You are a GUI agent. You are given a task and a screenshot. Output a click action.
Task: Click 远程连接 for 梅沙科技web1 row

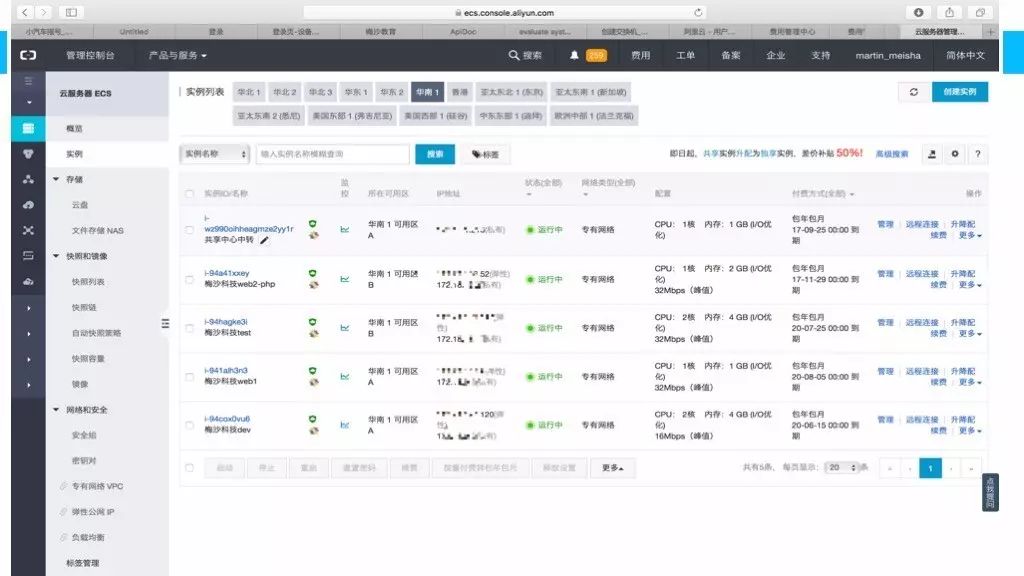coord(922,371)
